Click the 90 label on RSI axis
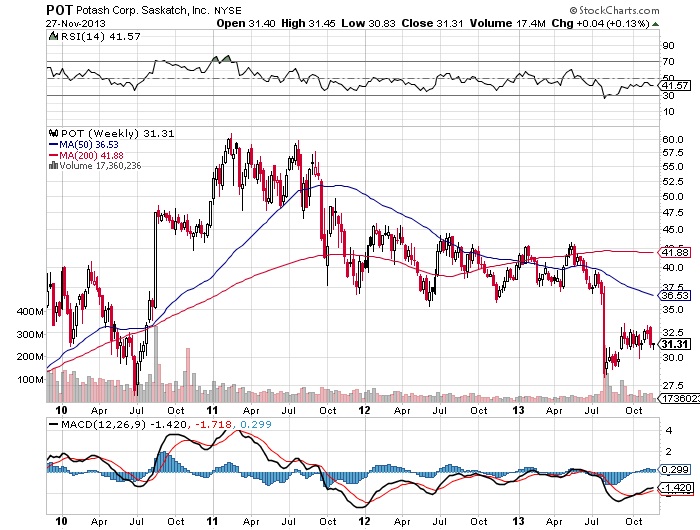Screen dimensions: 700x530 [x=669, y=46]
